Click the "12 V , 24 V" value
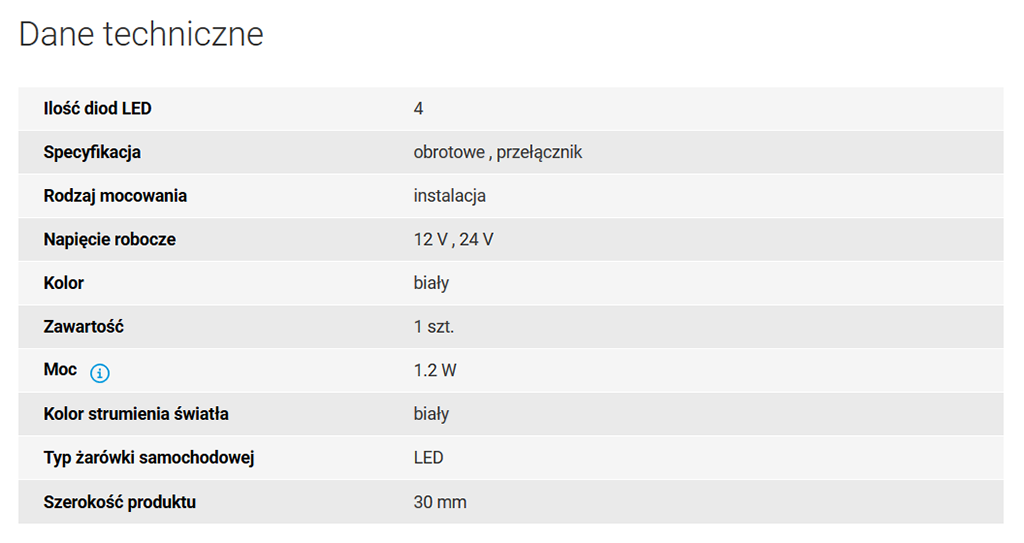The image size is (1024, 543). point(453,240)
